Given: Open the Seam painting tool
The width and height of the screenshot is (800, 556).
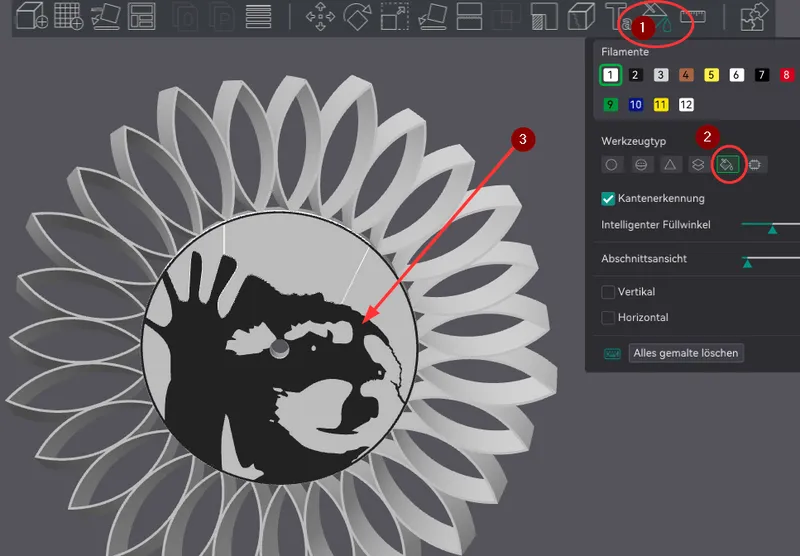Looking at the screenshot, I should pos(582,16).
